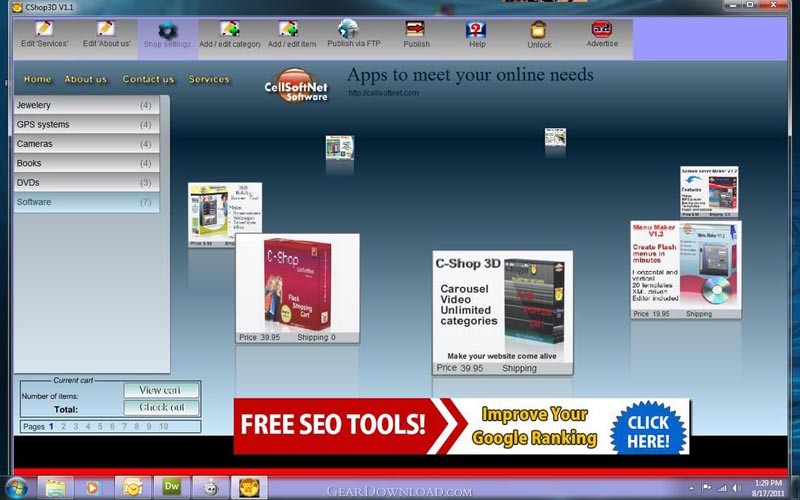Open the Advertise icon

click(x=602, y=29)
